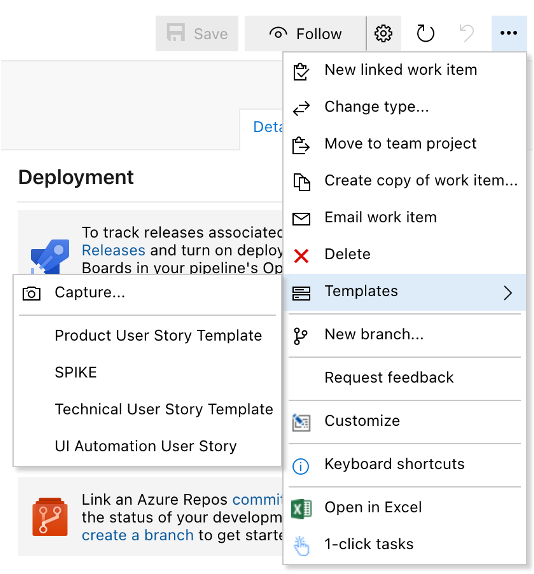This screenshot has width=534, height=574.
Task: Expand the Templates submenu chevron
Action: (x=508, y=293)
